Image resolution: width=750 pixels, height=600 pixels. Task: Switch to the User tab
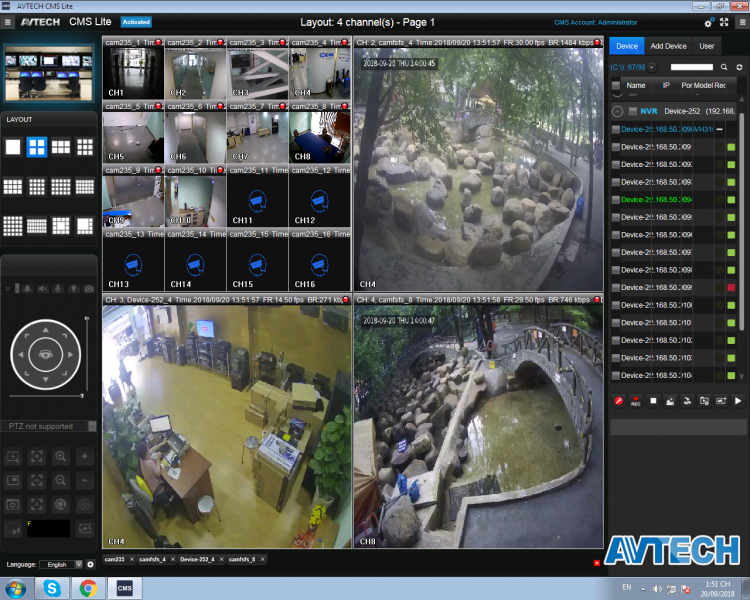click(x=706, y=46)
